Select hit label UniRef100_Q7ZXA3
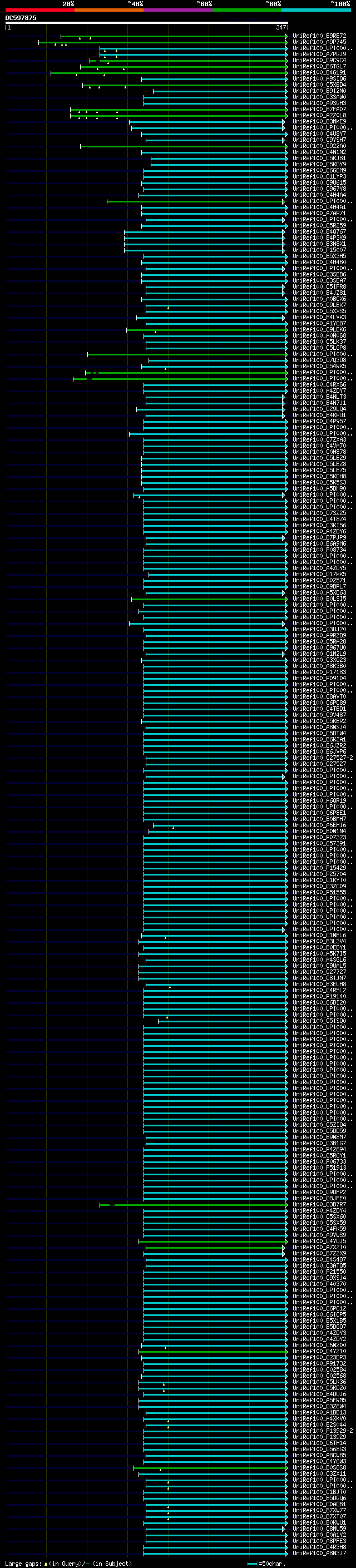 click(319, 439)
